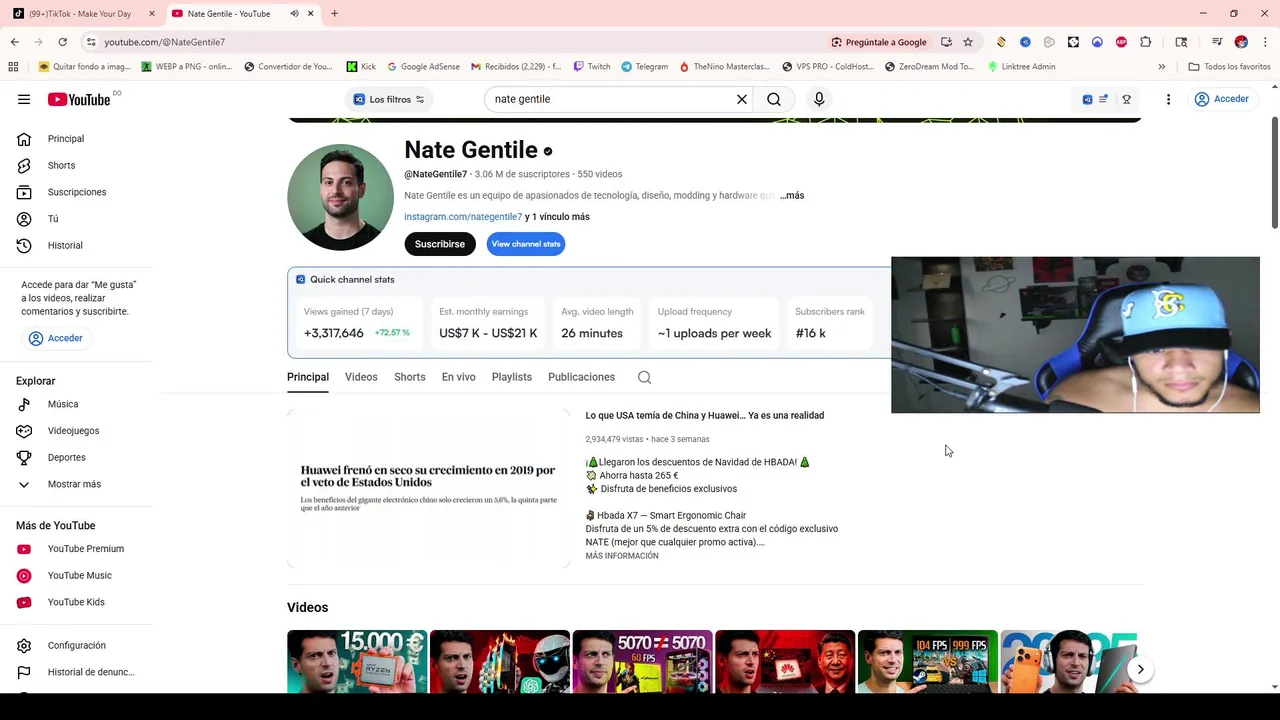Go back to the previous page
The height and width of the screenshot is (720, 1280).
pos(15,42)
